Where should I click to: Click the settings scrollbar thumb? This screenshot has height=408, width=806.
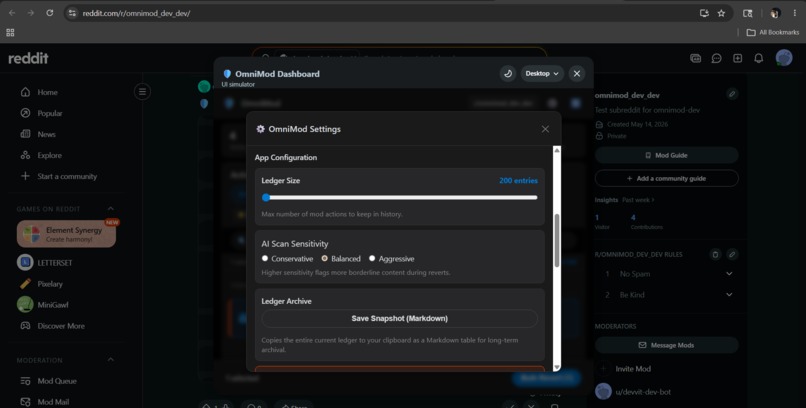click(x=557, y=240)
